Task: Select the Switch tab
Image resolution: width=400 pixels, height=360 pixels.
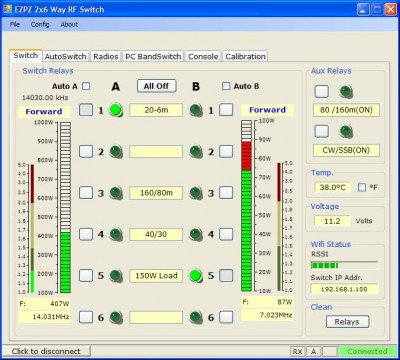Action: click(x=26, y=55)
